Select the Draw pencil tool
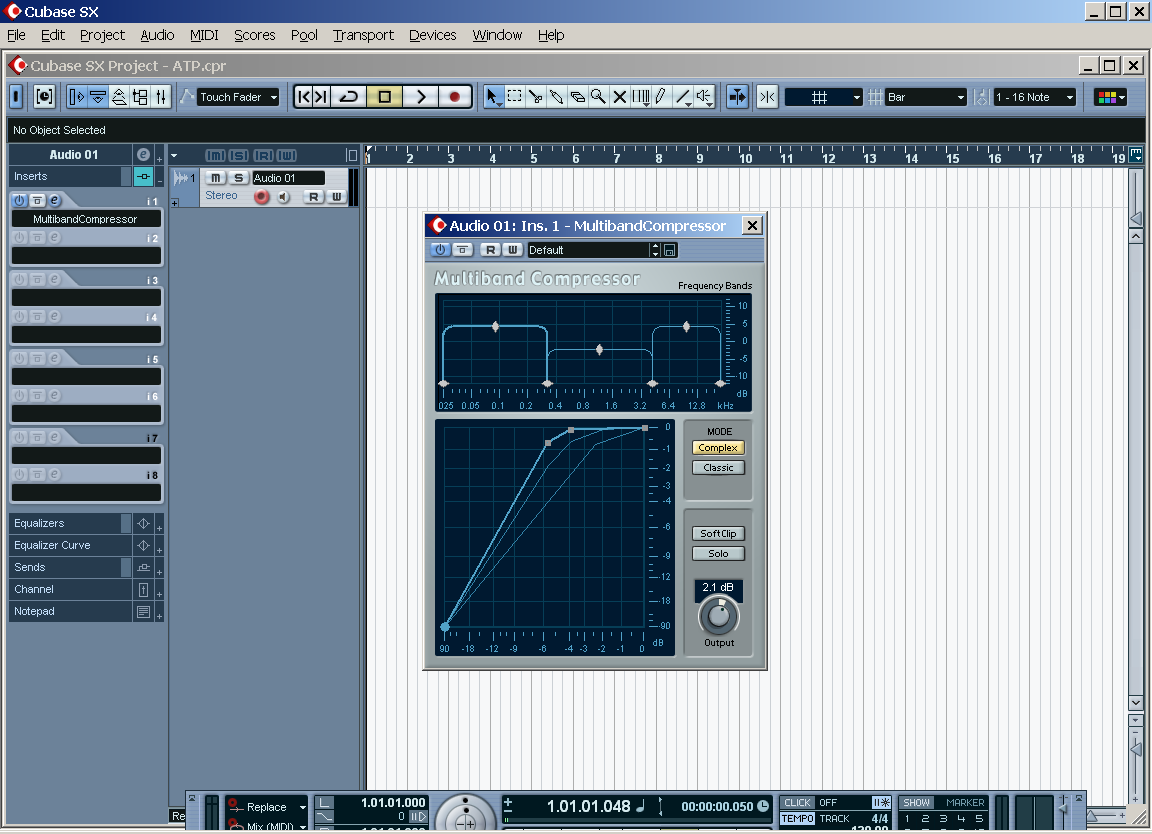1152x834 pixels. [x=661, y=97]
